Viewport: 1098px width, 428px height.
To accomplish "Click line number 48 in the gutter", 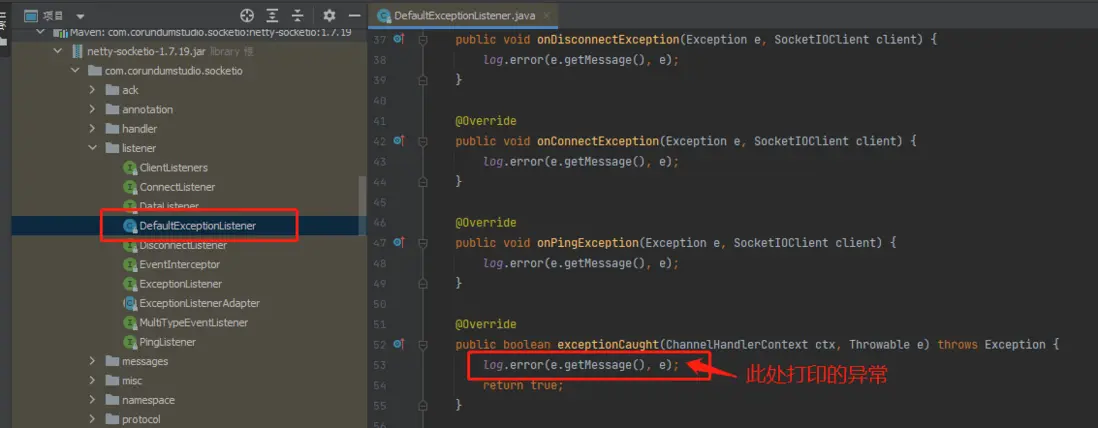I will [x=379, y=263].
